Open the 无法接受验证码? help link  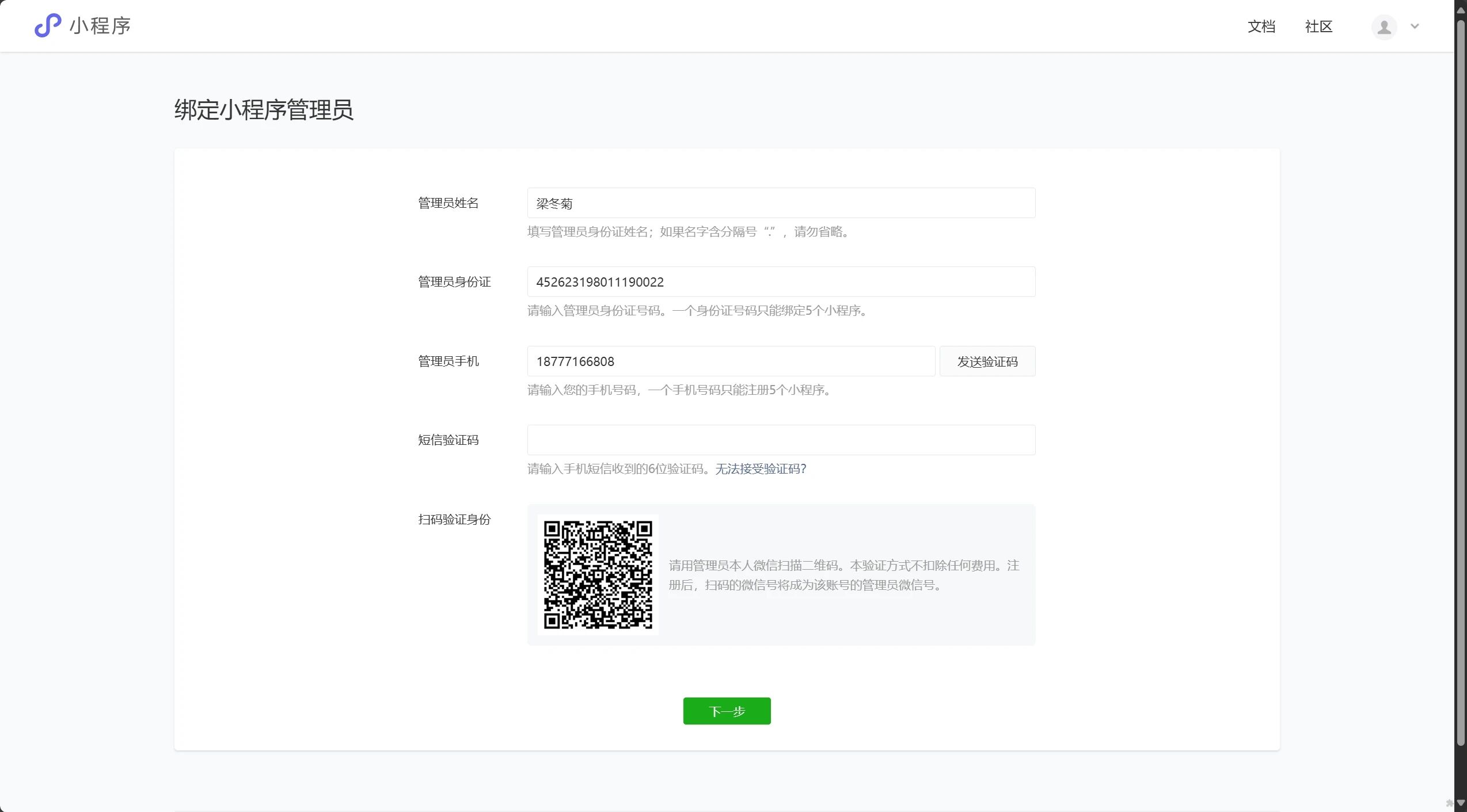point(760,469)
